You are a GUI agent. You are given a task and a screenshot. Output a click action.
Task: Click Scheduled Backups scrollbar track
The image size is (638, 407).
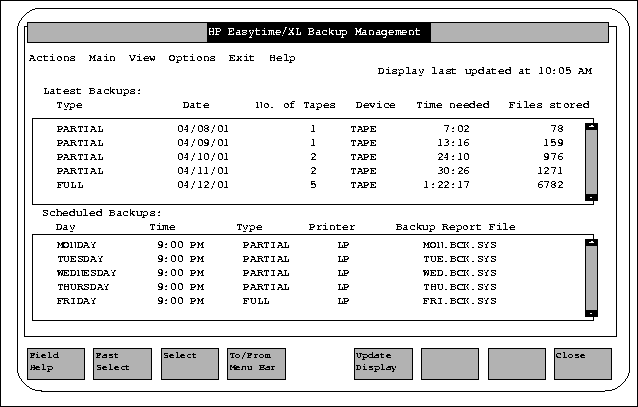(591, 278)
